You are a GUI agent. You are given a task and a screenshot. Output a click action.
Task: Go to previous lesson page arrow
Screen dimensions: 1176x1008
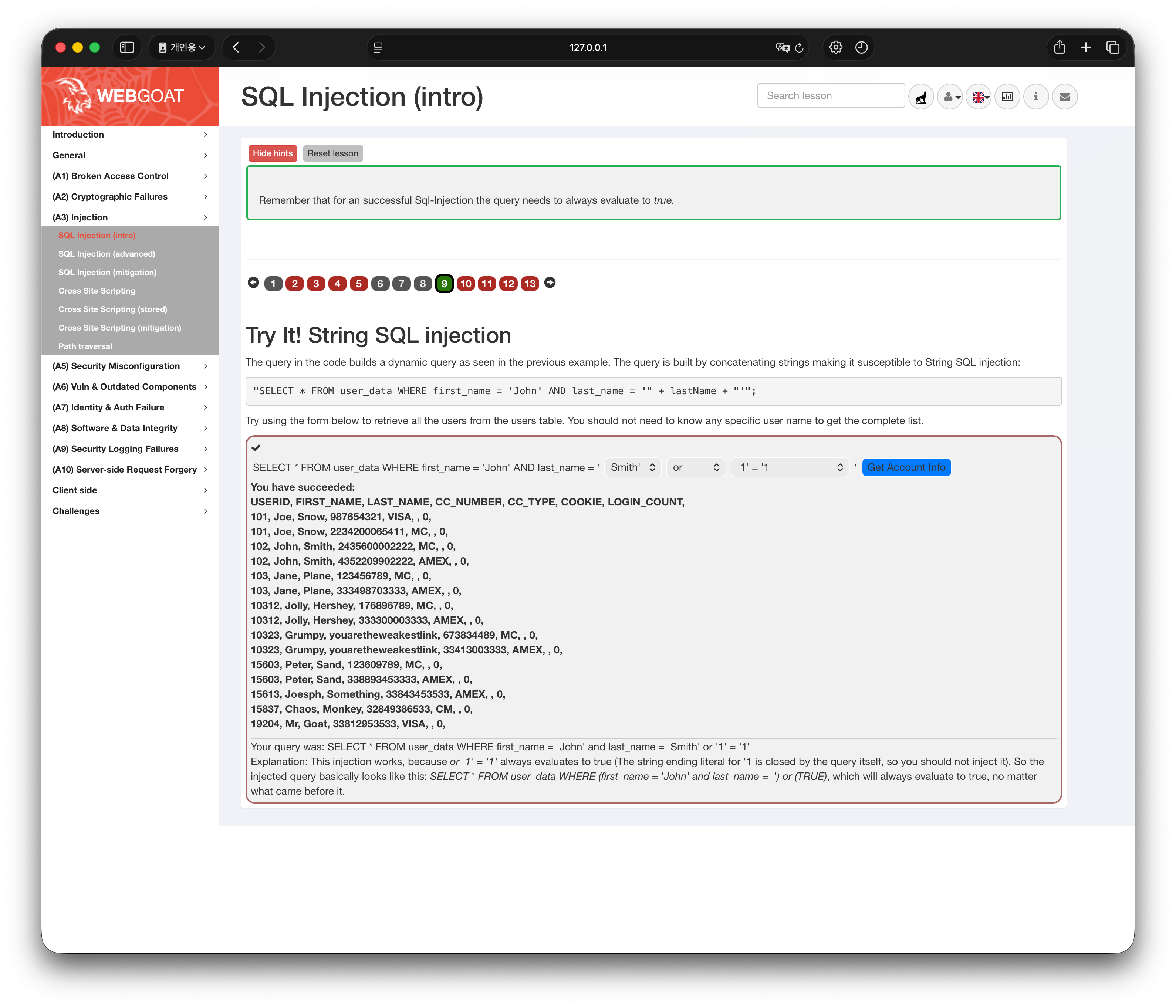[253, 283]
